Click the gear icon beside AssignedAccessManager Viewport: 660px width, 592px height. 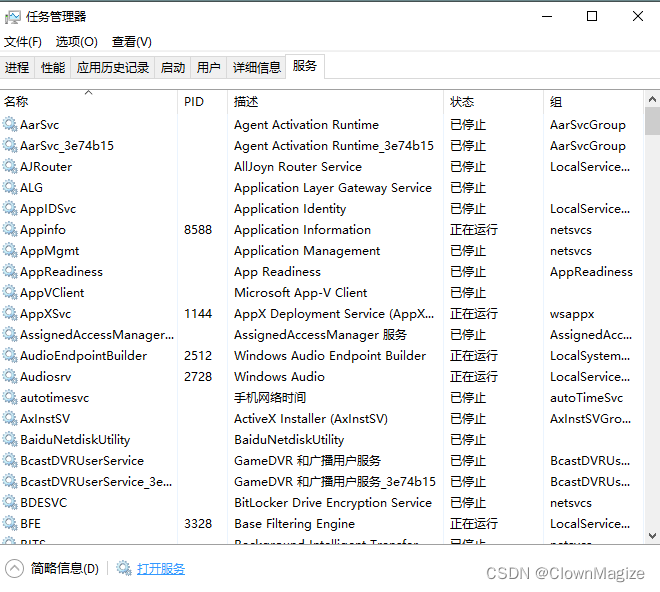pos(10,334)
